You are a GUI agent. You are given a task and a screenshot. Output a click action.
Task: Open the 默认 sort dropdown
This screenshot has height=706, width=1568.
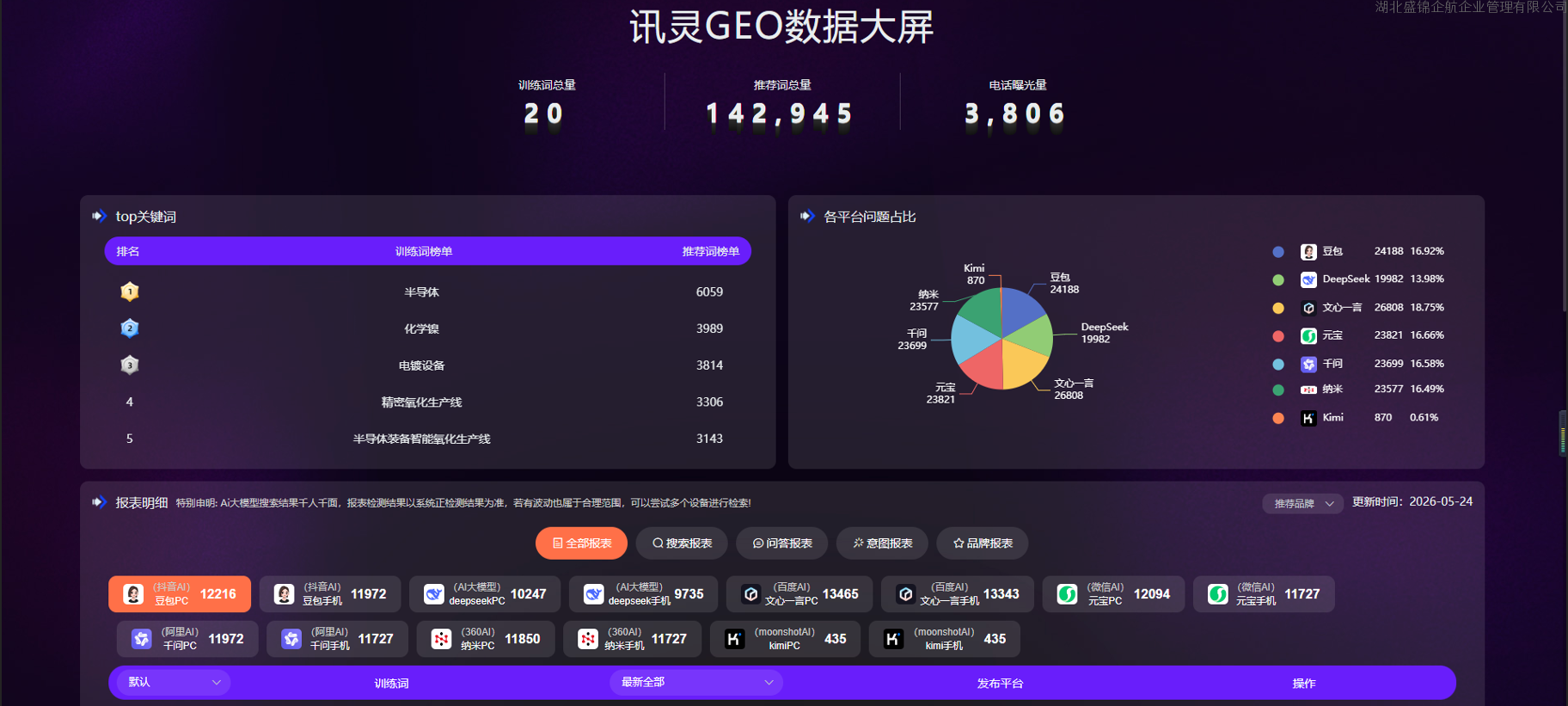pos(175,682)
